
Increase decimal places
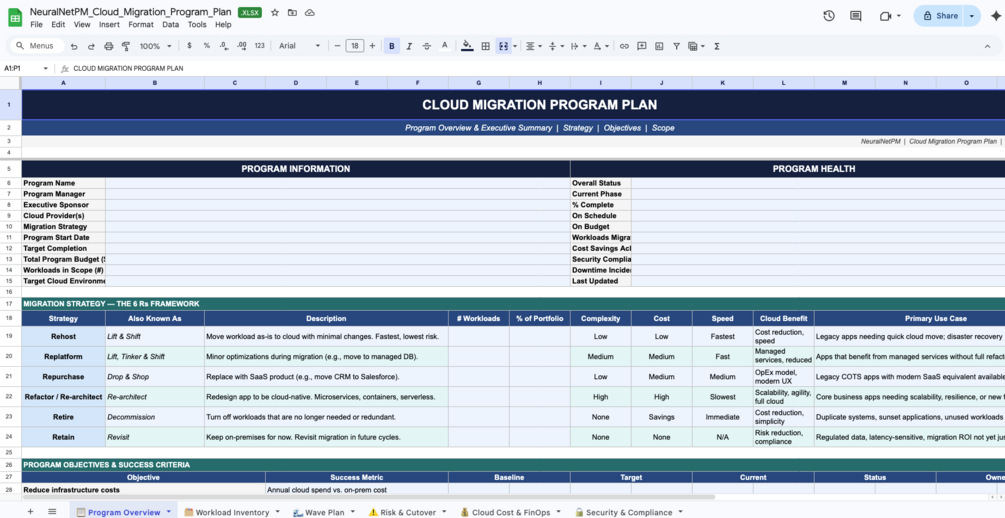point(242,46)
